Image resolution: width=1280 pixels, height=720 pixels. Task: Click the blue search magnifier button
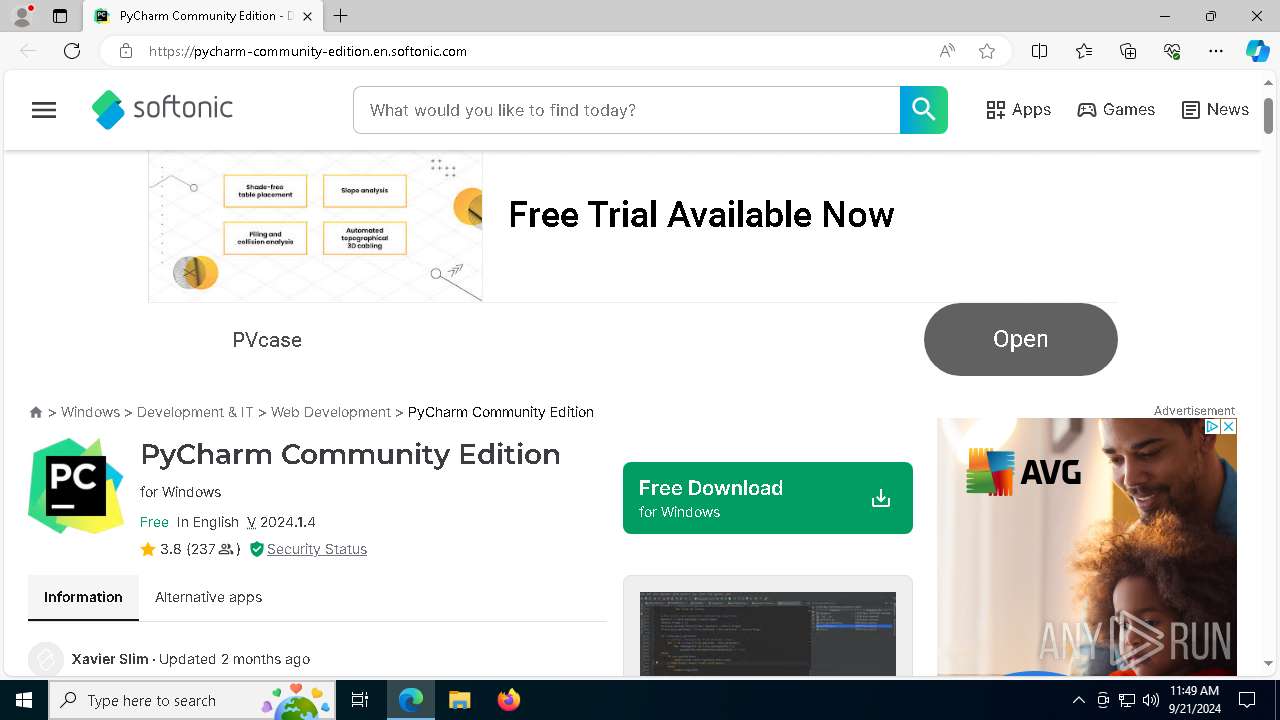pos(924,110)
